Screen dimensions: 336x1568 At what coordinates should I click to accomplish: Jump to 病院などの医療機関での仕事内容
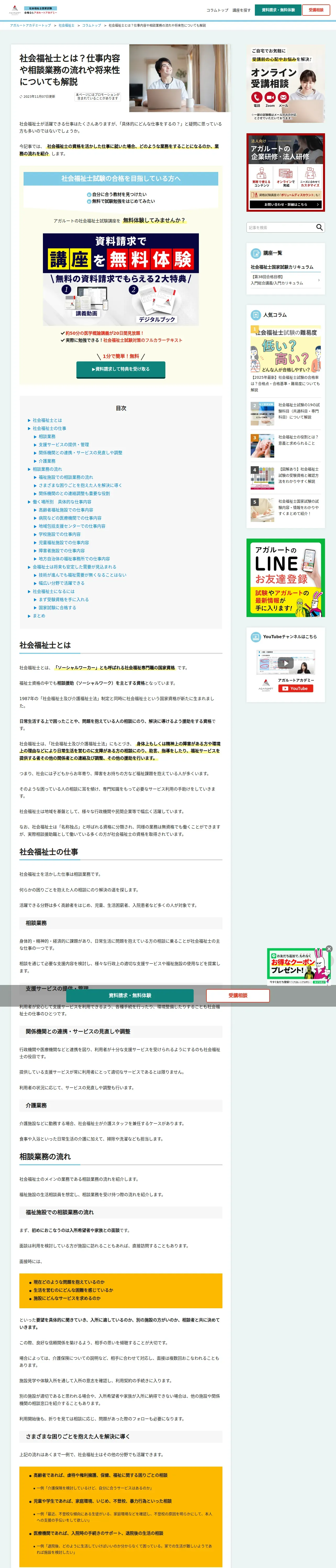click(x=70, y=518)
